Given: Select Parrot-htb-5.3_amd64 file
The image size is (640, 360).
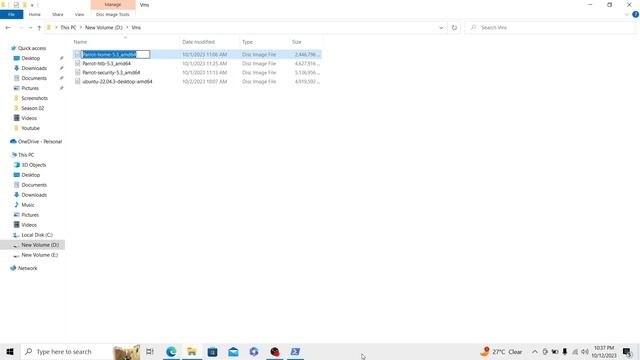Looking at the screenshot, I should pos(107,63).
